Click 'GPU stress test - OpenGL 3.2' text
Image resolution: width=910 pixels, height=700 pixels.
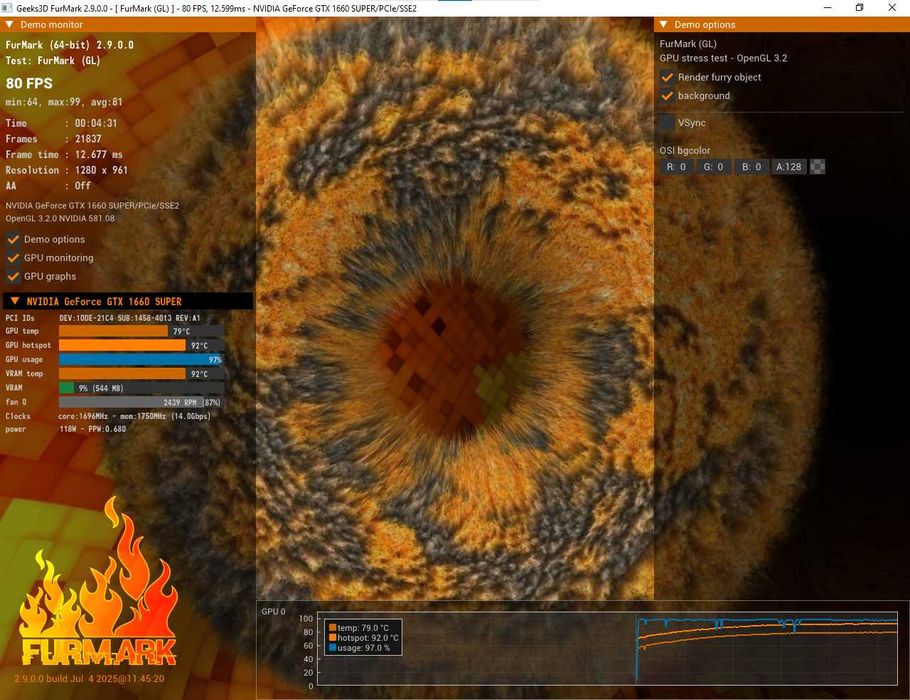tap(723, 58)
